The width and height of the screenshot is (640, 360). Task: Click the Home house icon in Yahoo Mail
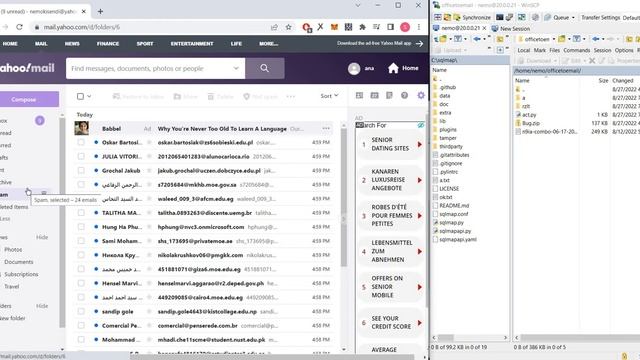[x=393, y=68]
